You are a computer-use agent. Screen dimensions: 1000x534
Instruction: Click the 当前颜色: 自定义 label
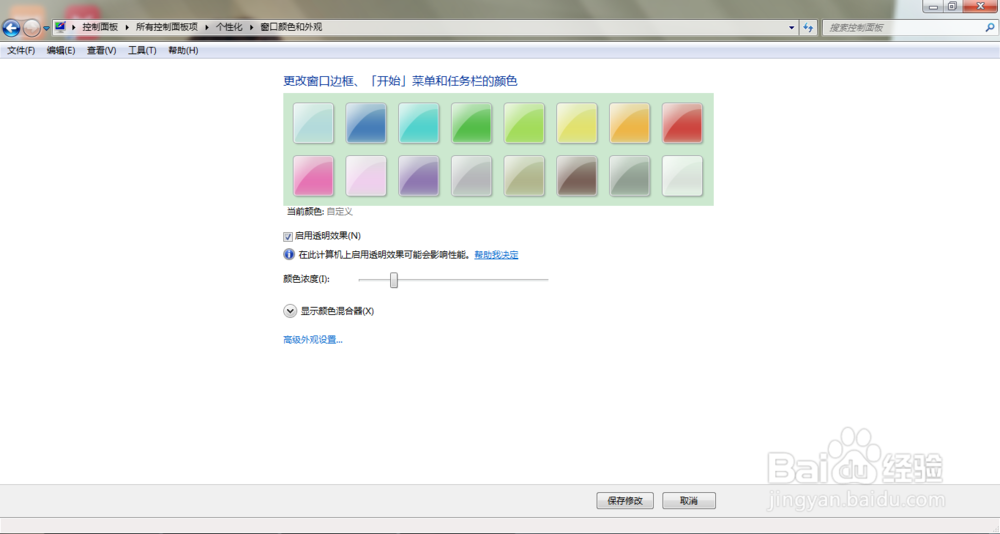(x=320, y=212)
